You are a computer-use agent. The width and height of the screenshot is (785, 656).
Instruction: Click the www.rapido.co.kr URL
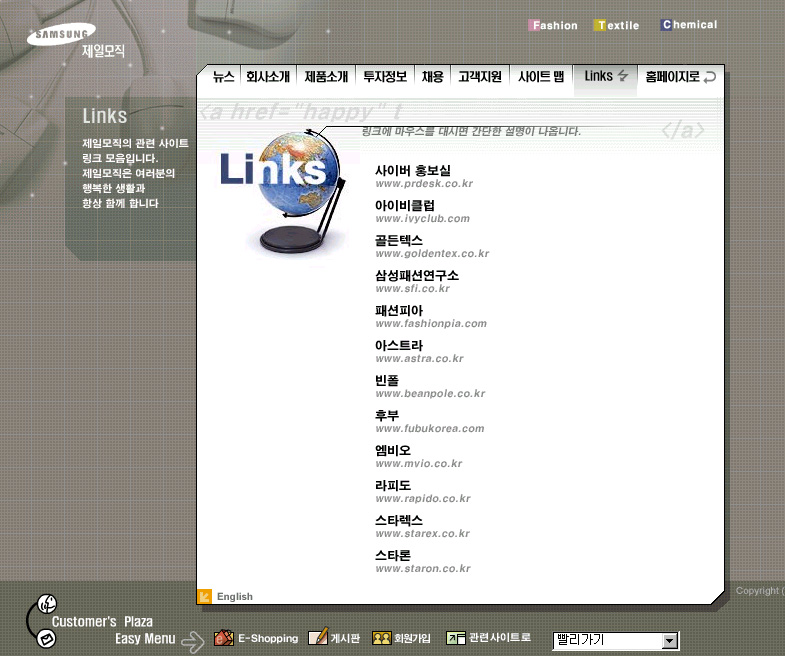423,499
